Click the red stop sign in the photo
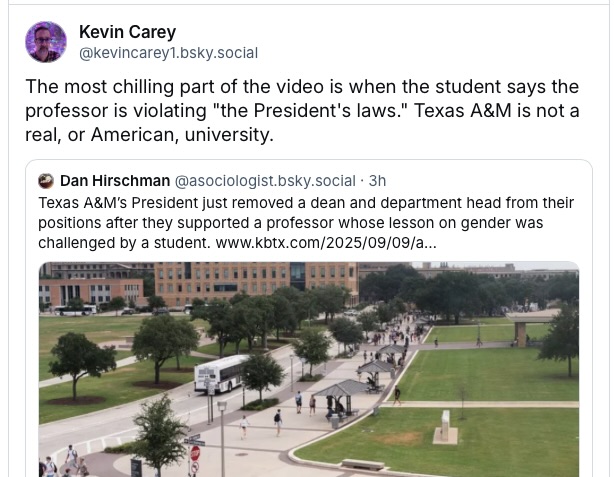This screenshot has width=614, height=477. (195, 453)
